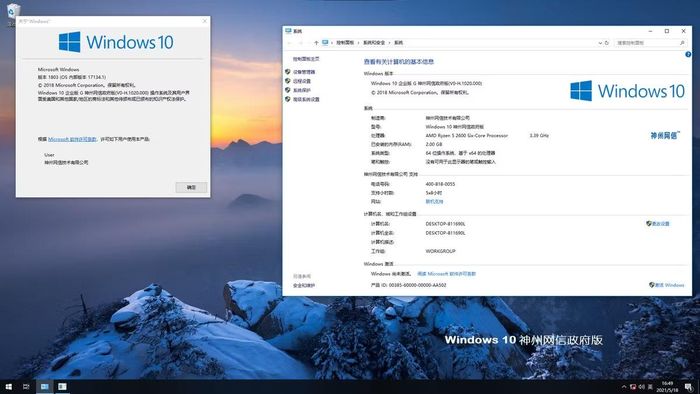Open the online support link (联机支持)

point(434,202)
